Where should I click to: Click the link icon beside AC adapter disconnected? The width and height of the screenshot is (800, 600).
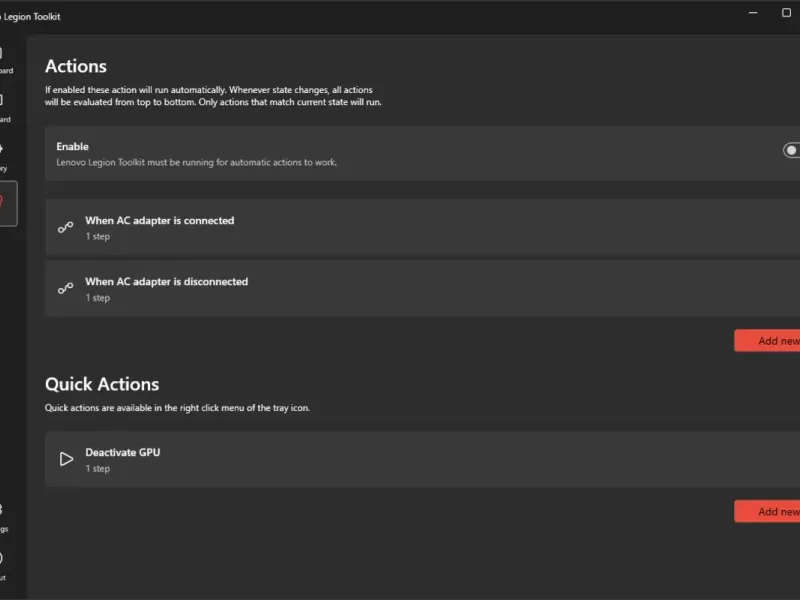coord(66,289)
